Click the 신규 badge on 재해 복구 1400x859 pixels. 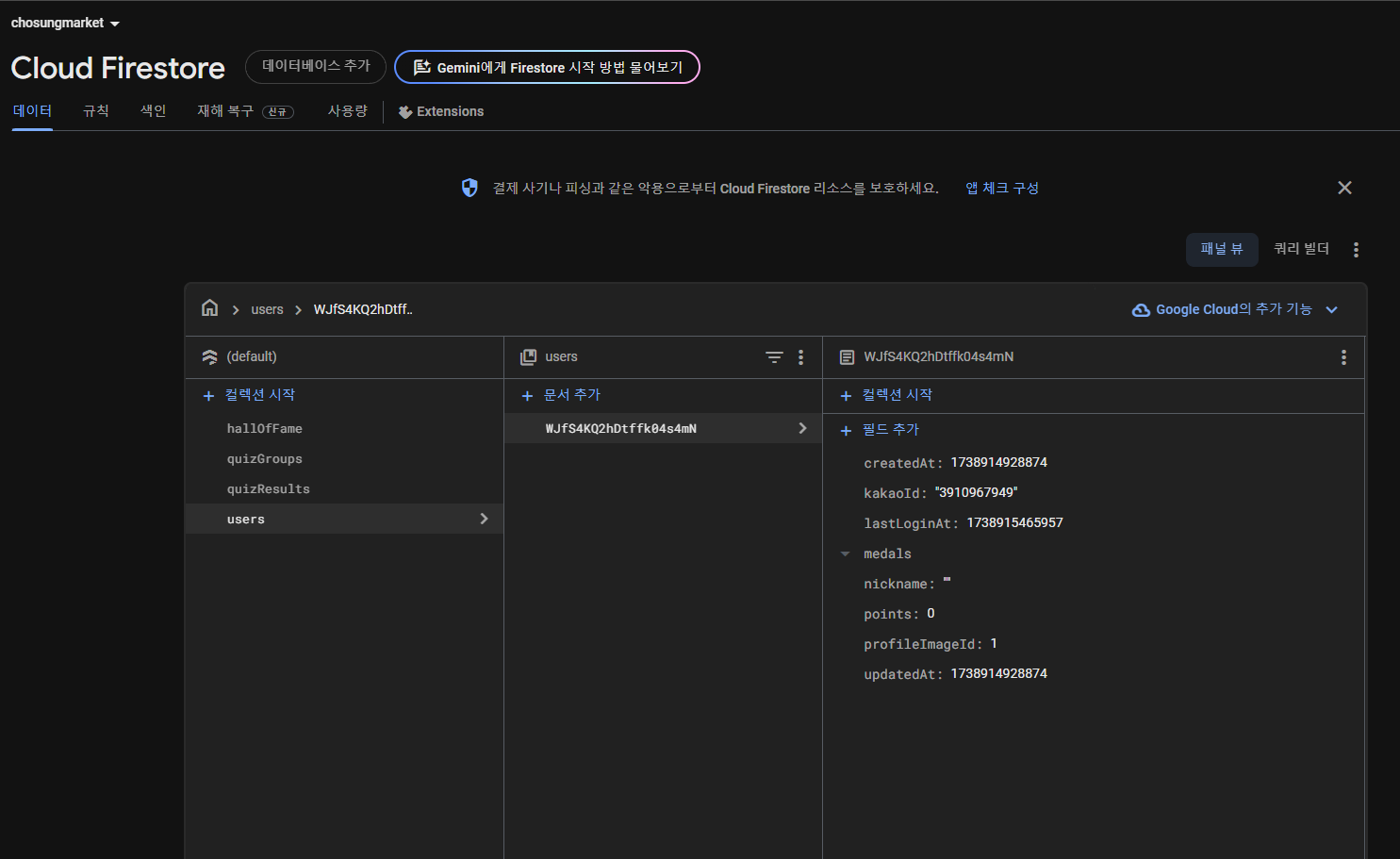click(x=277, y=112)
